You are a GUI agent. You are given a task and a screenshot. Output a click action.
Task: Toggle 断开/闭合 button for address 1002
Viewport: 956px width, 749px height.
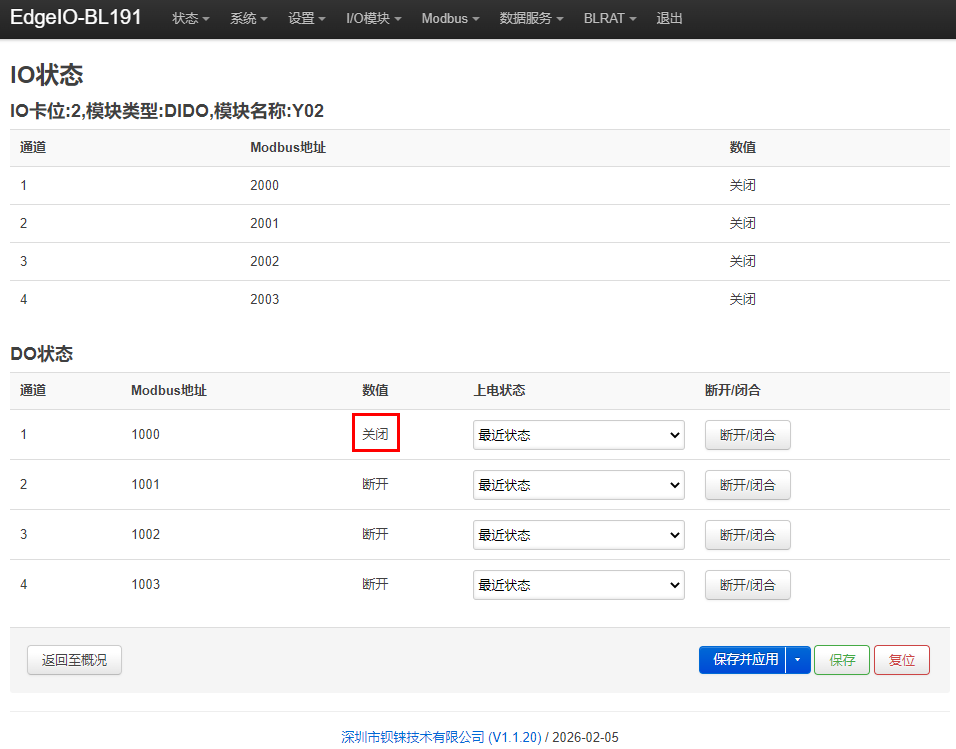pyautogui.click(x=747, y=535)
